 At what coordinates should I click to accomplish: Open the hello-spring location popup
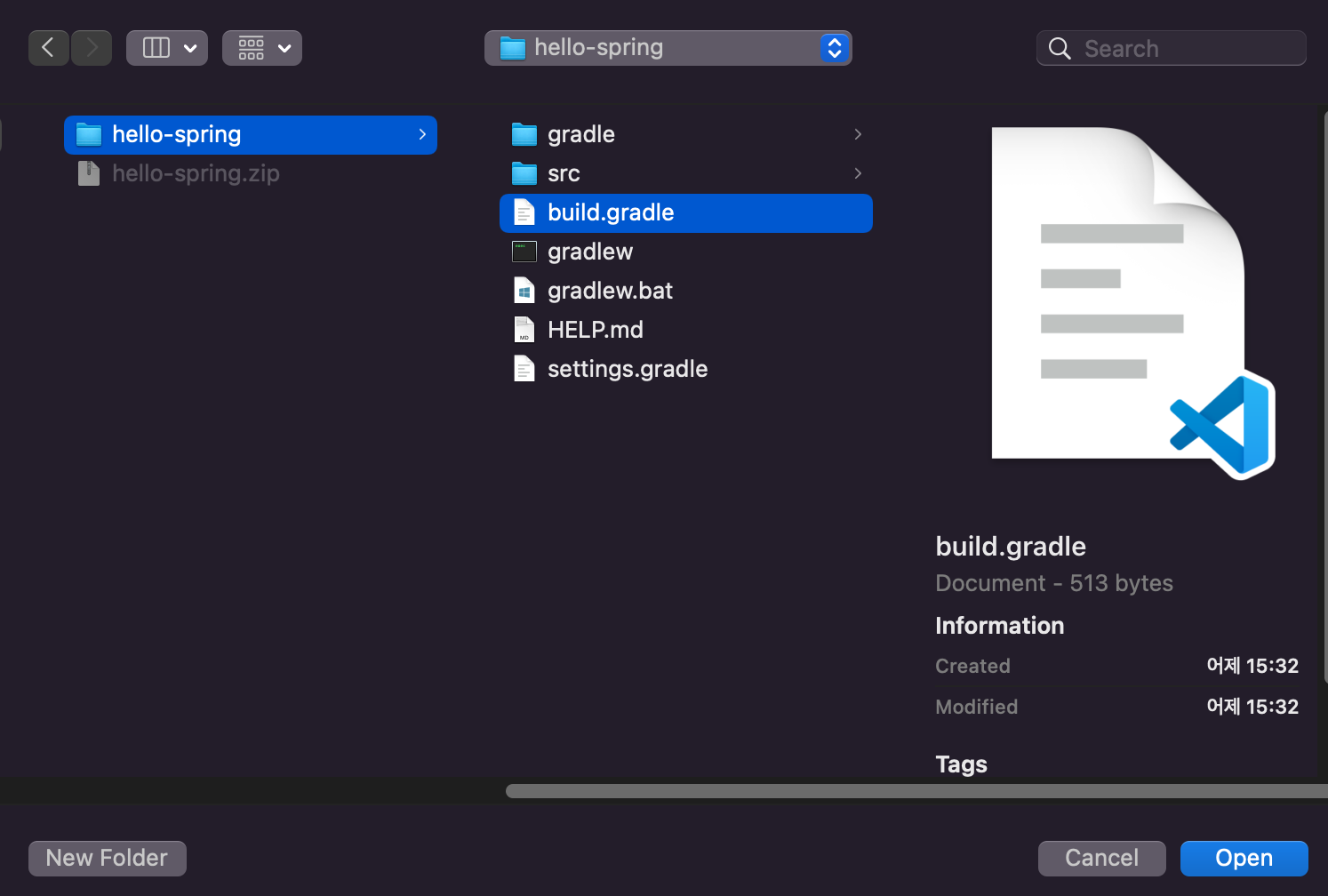tap(668, 48)
